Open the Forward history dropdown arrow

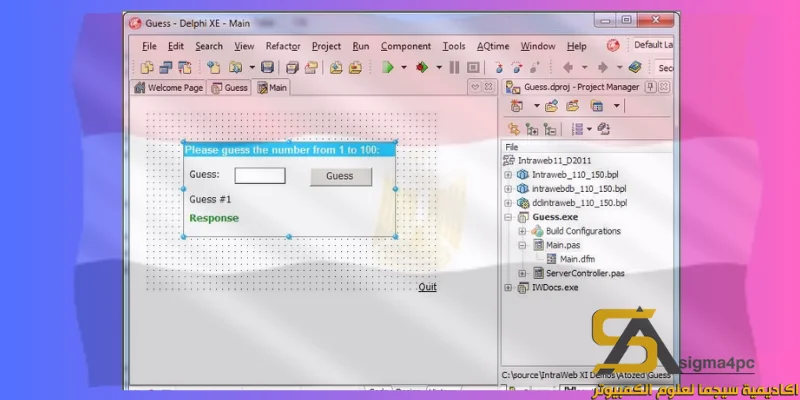tap(619, 67)
